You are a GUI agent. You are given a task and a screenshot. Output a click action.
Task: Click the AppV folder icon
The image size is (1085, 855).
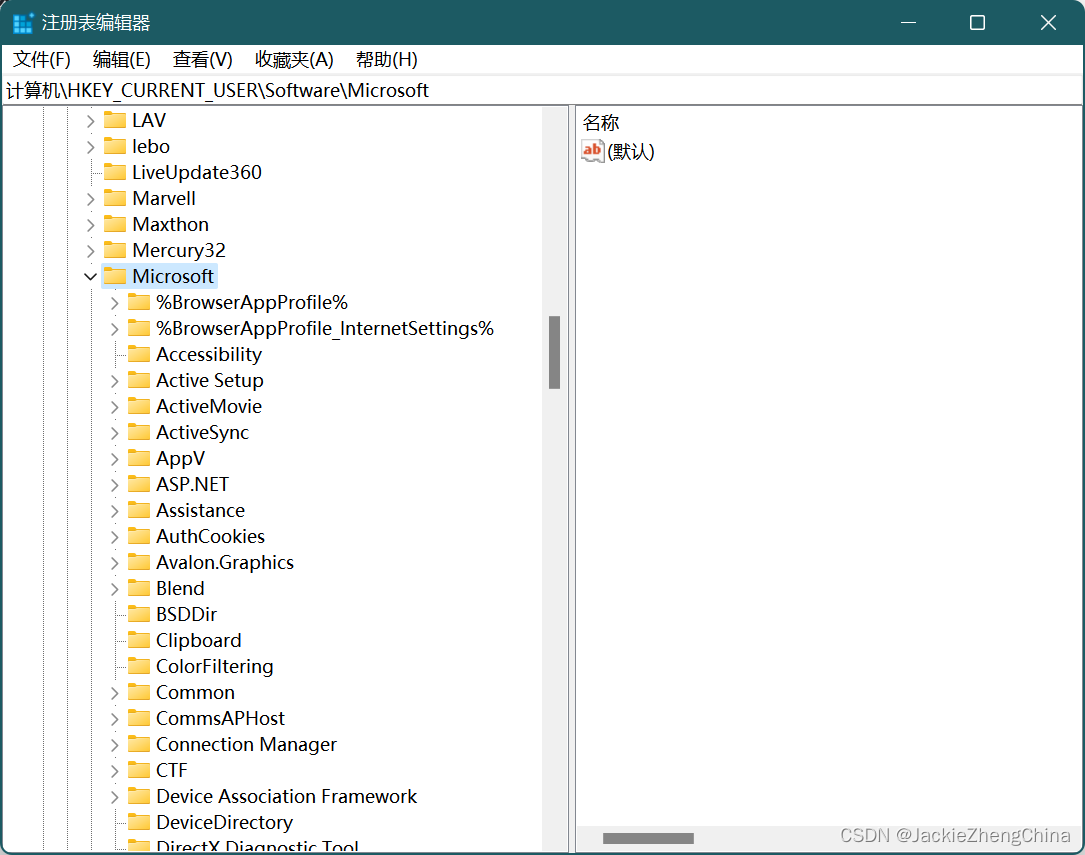tap(139, 458)
